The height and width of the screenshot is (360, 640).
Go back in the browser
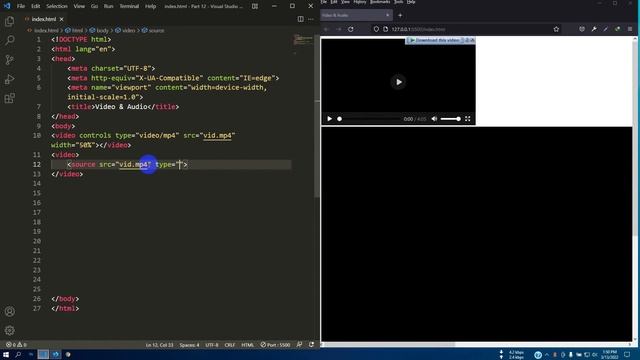[326, 29]
